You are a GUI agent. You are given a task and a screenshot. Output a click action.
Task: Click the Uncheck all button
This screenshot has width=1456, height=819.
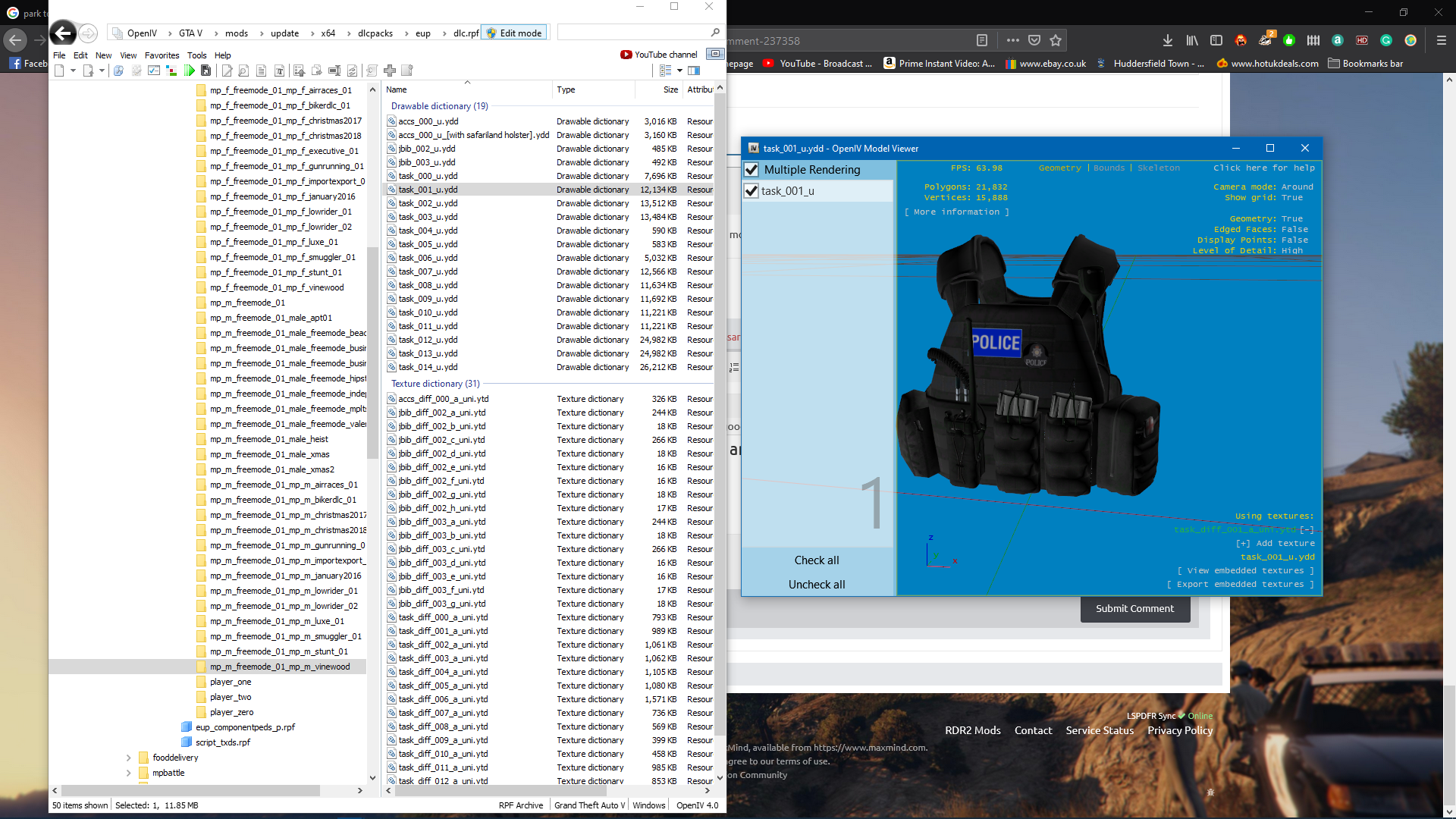(x=817, y=585)
